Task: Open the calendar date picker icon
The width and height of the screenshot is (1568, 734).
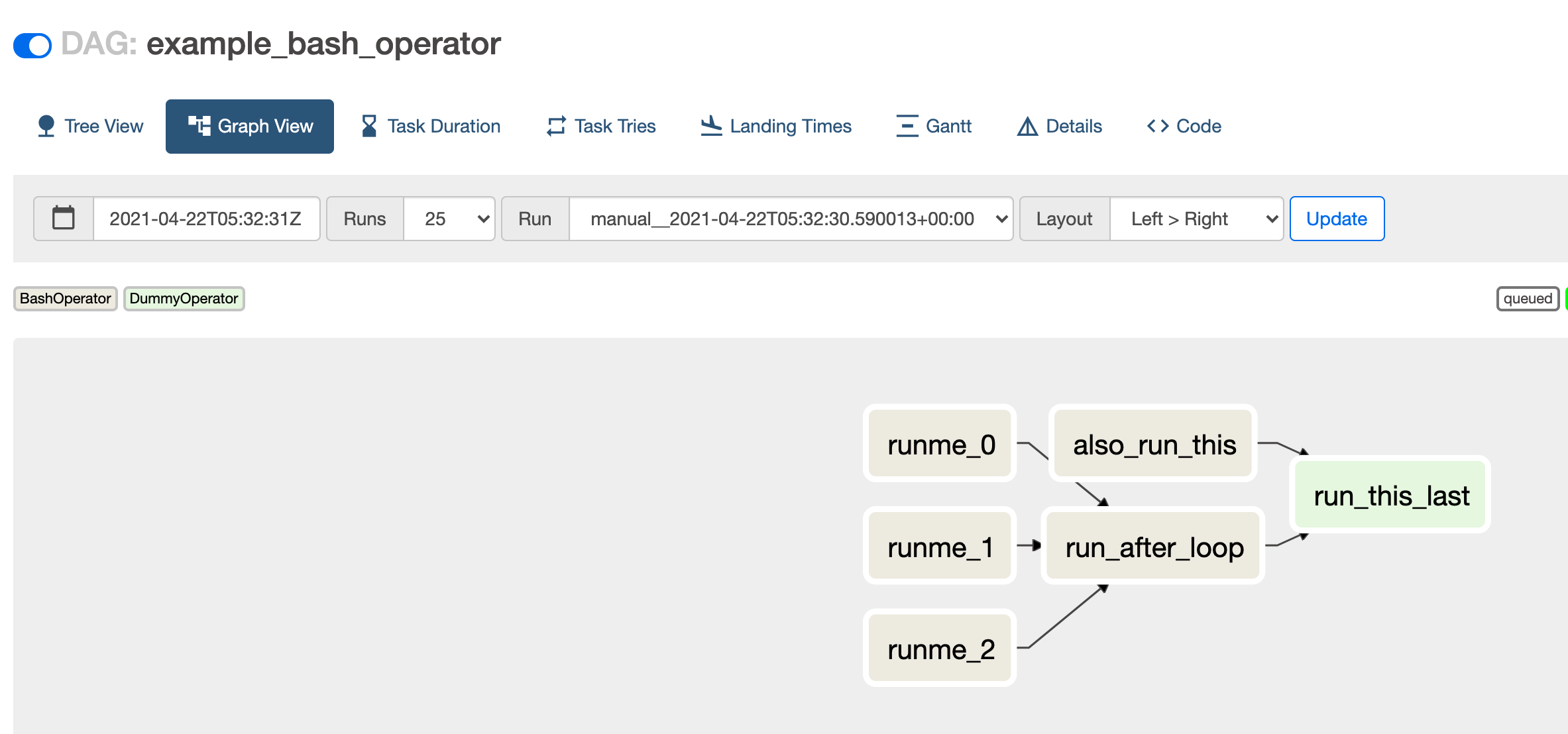Action: tap(64, 219)
